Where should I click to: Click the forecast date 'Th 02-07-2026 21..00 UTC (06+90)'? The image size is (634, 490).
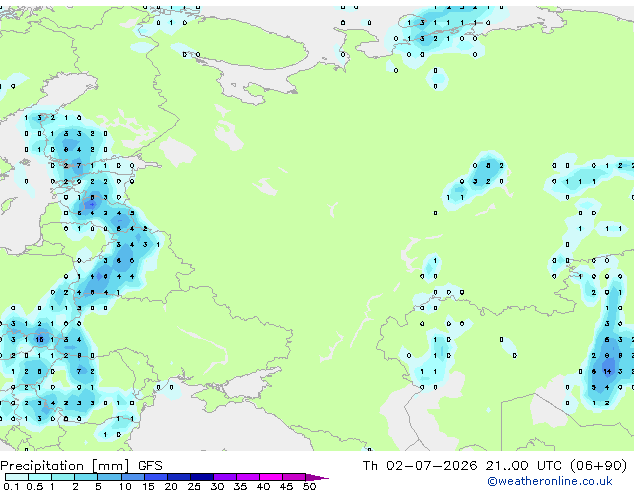495,466
